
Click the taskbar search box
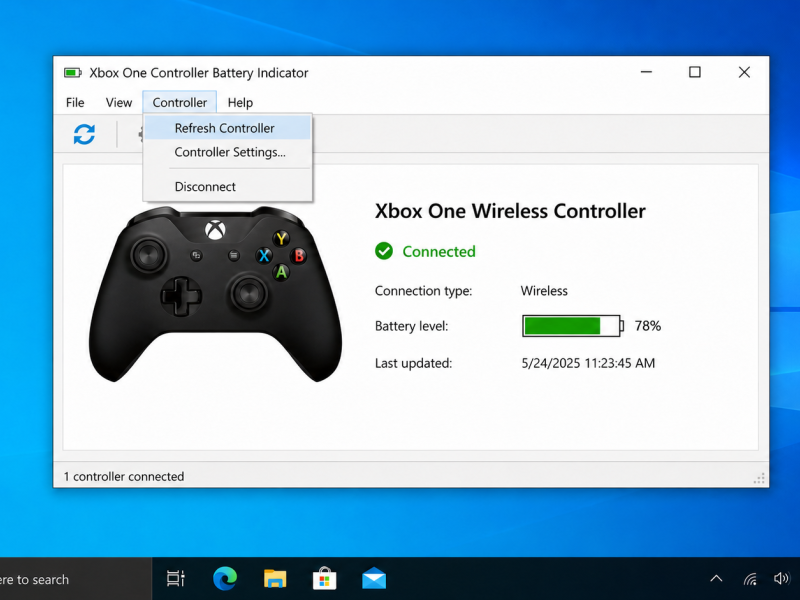(76, 580)
